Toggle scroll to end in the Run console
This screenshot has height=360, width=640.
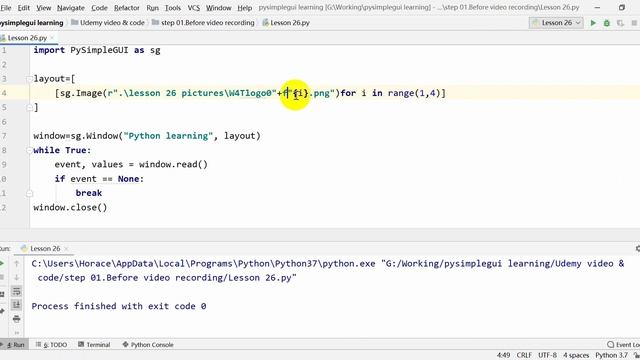16,305
